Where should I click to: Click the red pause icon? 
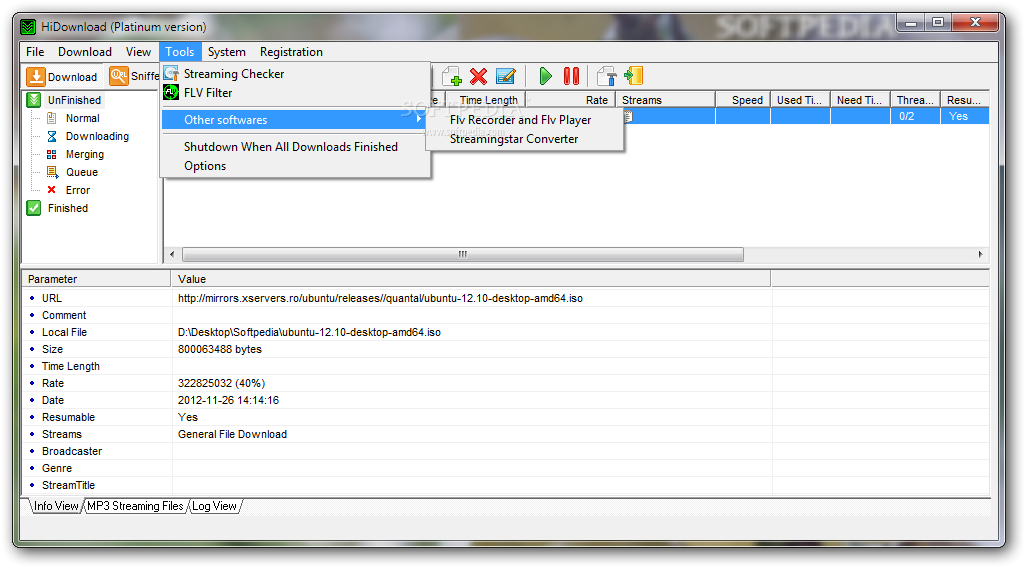[571, 77]
